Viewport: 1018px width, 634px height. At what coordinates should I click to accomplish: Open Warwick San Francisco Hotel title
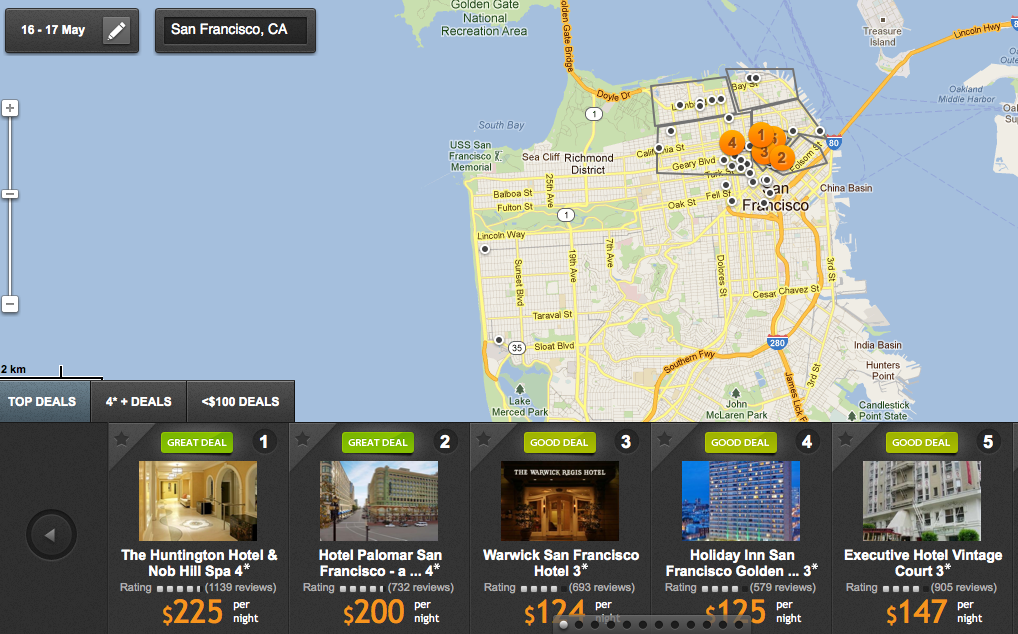pos(561,563)
